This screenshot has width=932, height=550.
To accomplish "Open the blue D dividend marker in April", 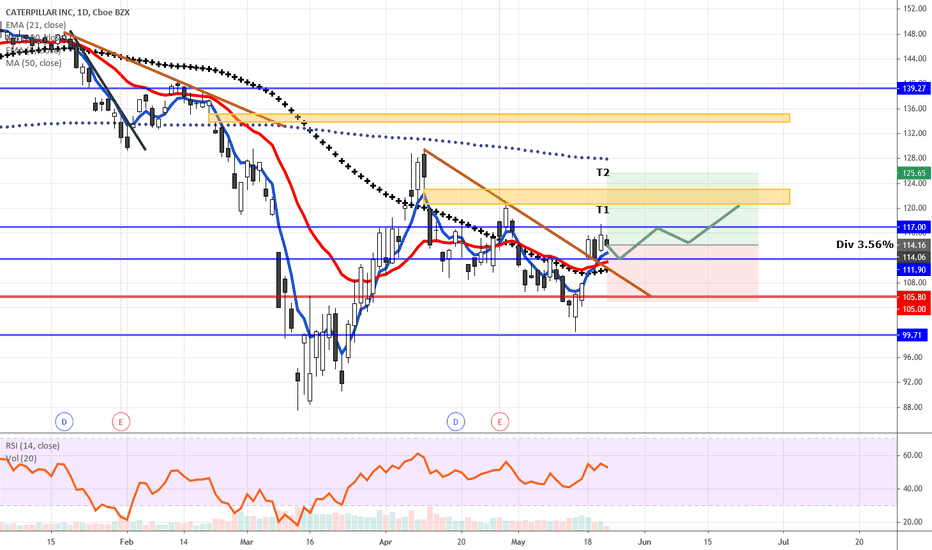I will (456, 422).
